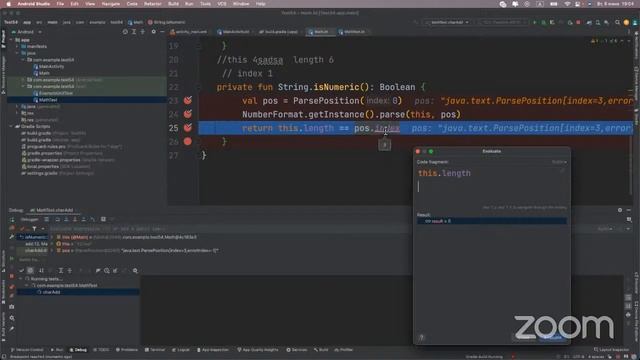This screenshot has height=360, width=640.
Task: Click the code fragment input in Evaluate
Action: 491,185
